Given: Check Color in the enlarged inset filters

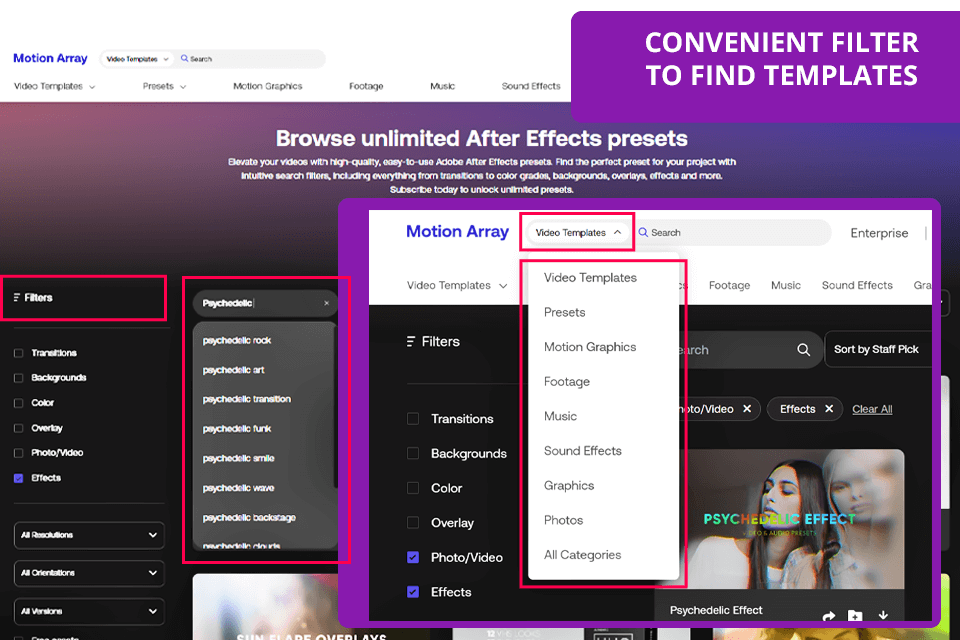Looking at the screenshot, I should pyautogui.click(x=413, y=488).
